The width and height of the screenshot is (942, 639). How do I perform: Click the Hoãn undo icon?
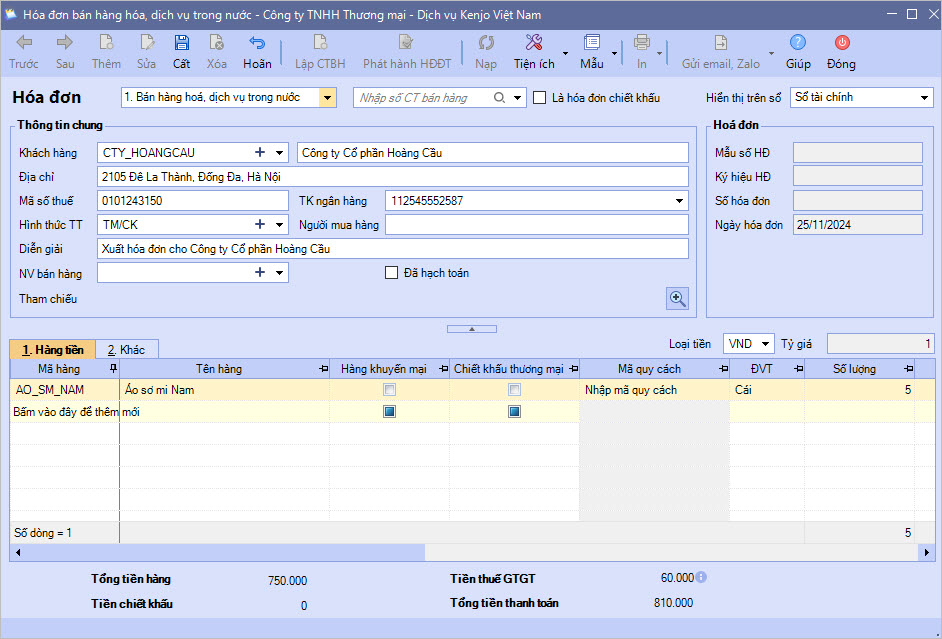pos(257,43)
